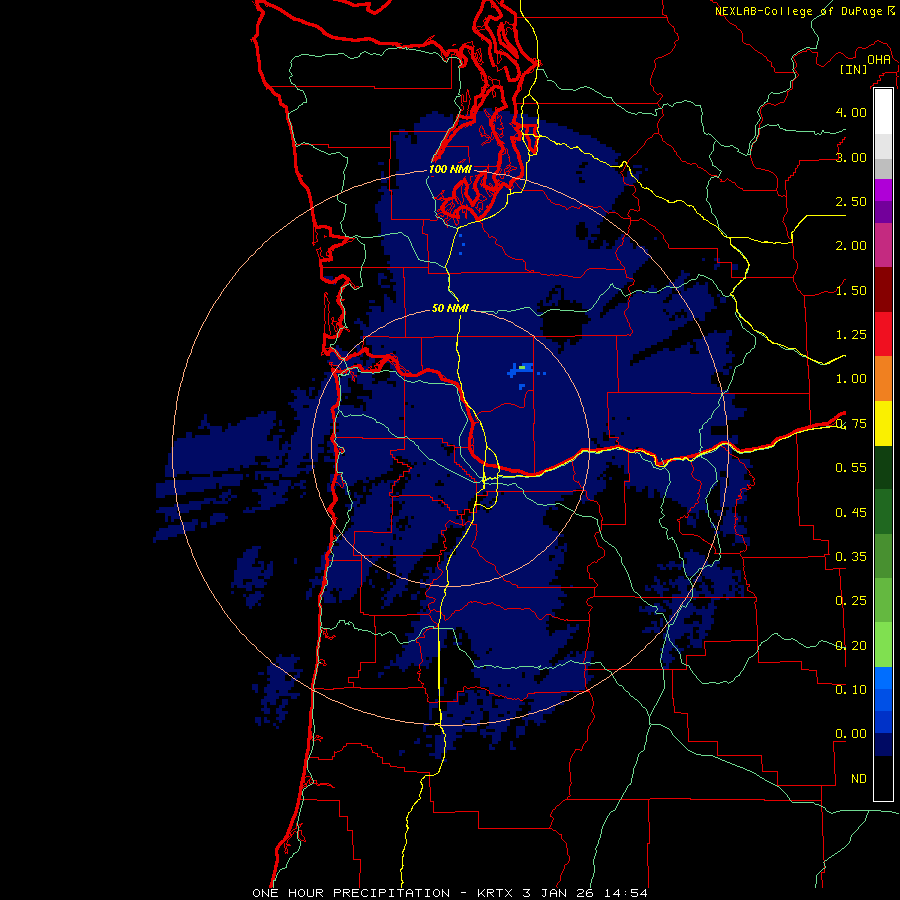Viewport: 900px width, 900px height.
Task: Select the '0.35' legend value
Action: [851, 557]
